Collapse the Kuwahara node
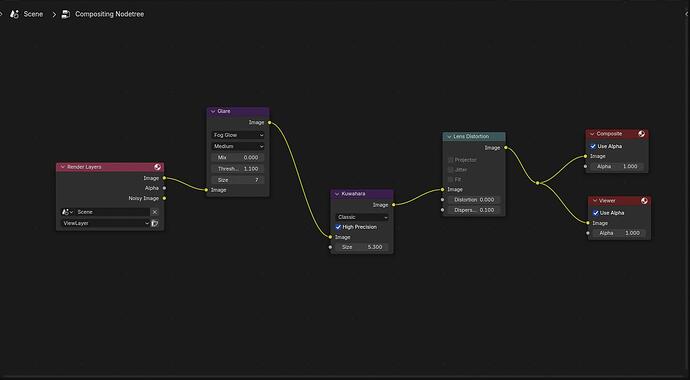This screenshot has width=690, height=380. click(x=337, y=194)
